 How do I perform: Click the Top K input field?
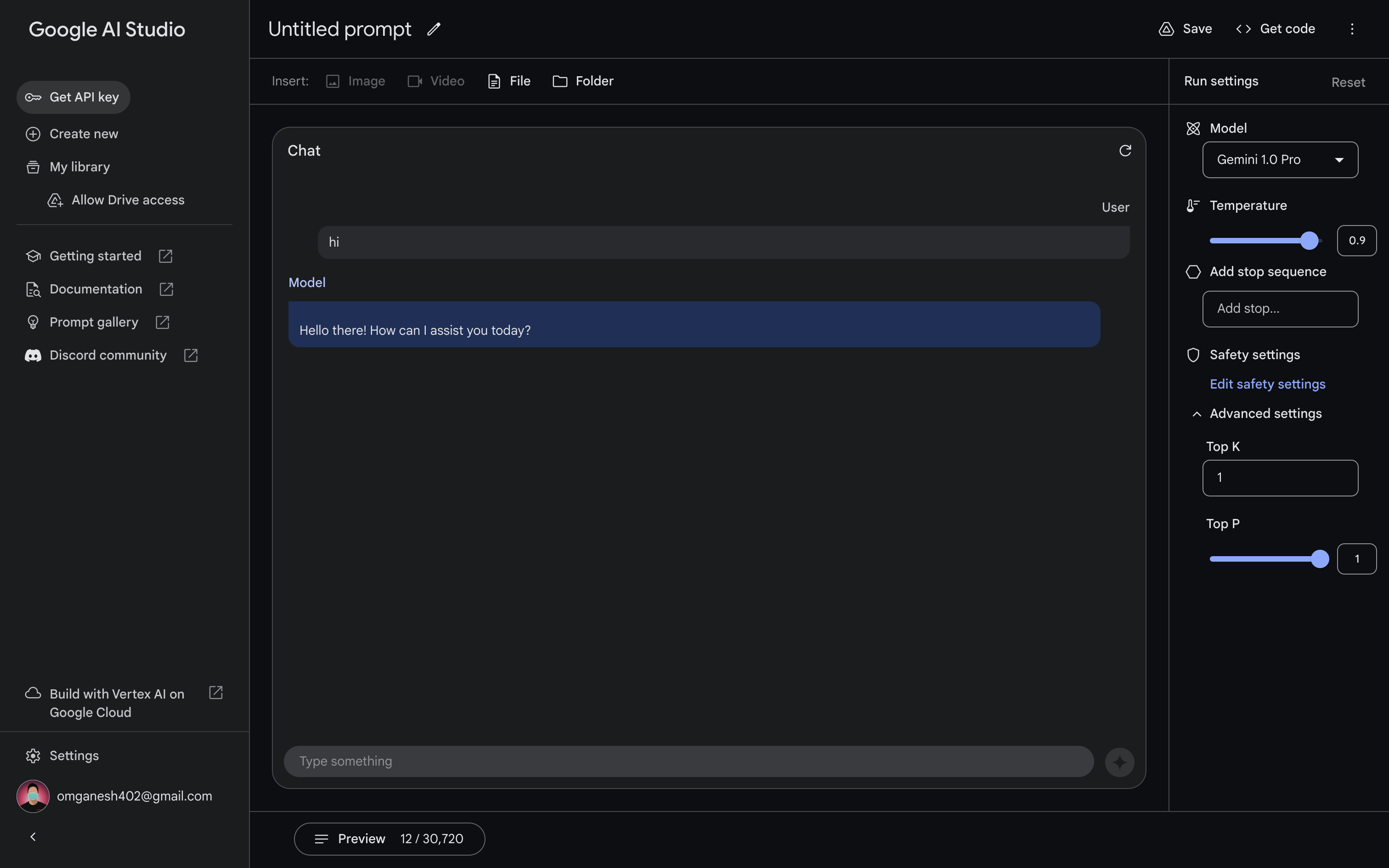(1280, 478)
